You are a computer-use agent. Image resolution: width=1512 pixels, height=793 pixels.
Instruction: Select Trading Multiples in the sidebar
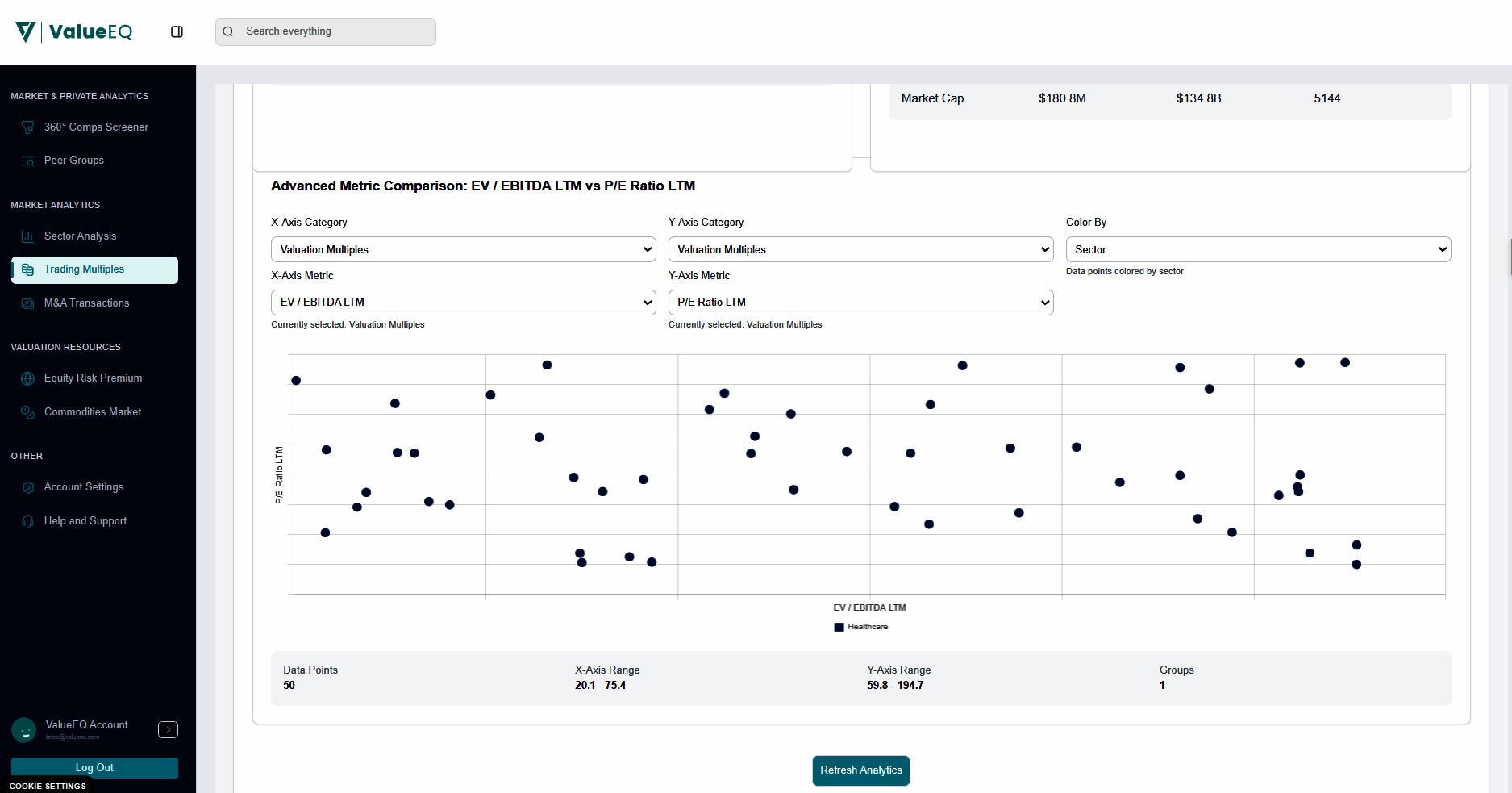click(94, 269)
